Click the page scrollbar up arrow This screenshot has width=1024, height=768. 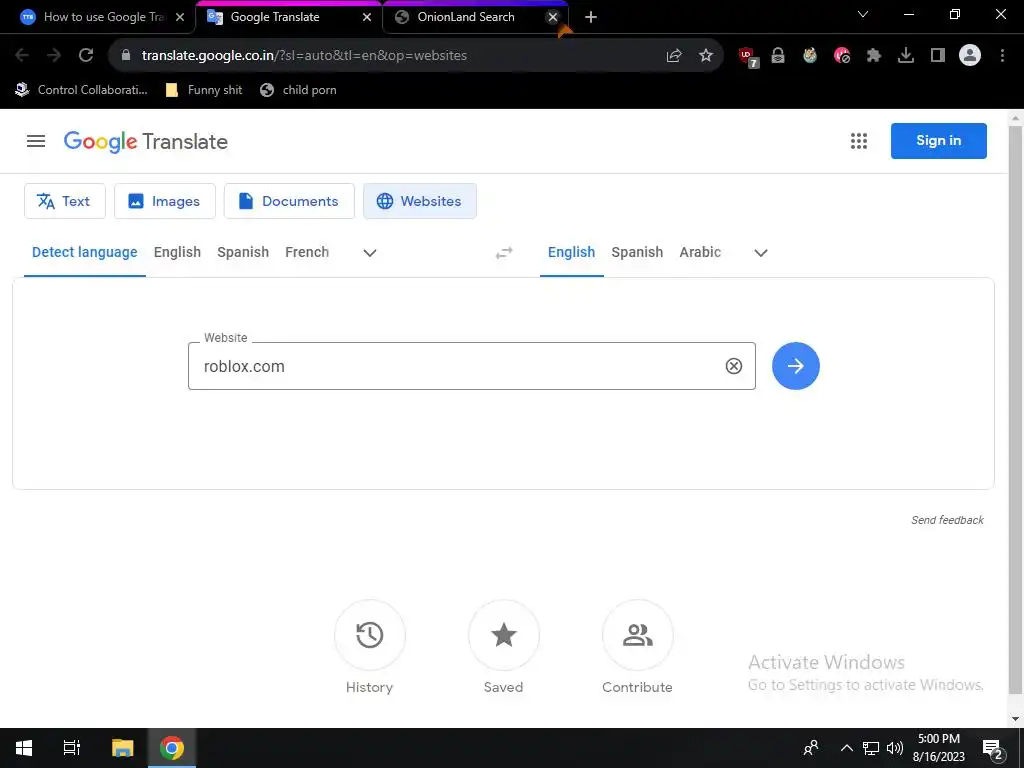tap(1016, 118)
